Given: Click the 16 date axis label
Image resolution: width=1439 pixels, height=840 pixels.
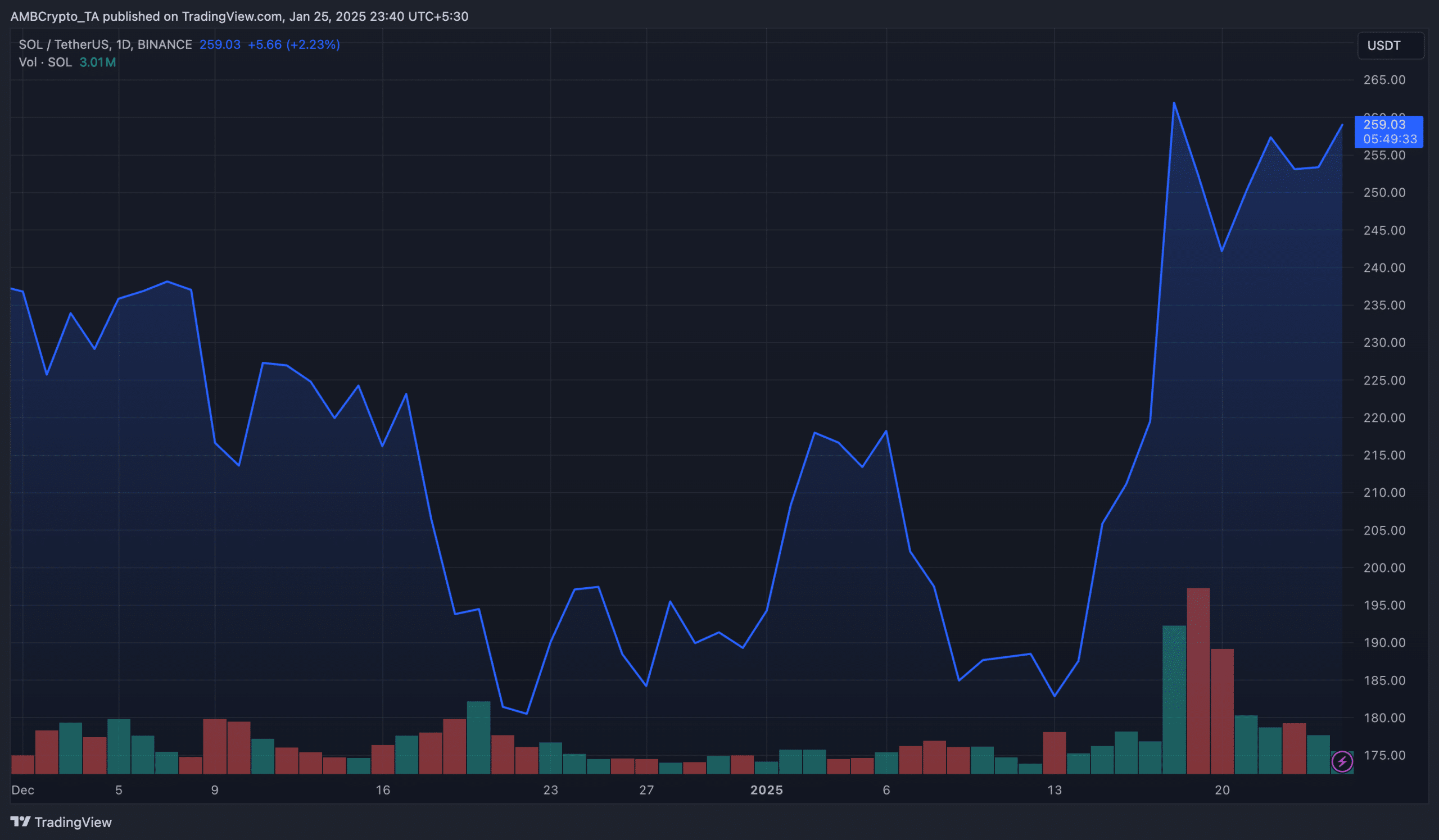Looking at the screenshot, I should [383, 790].
